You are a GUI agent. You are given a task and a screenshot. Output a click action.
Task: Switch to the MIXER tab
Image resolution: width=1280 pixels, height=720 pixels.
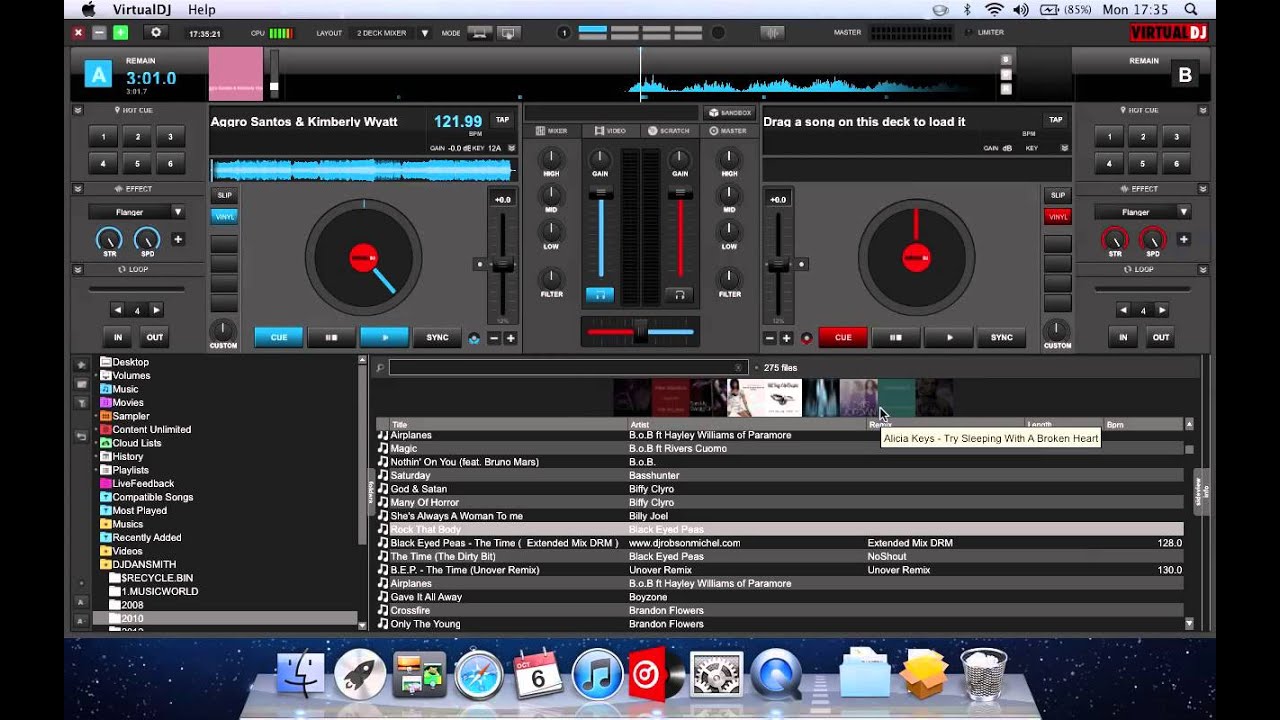pos(551,131)
